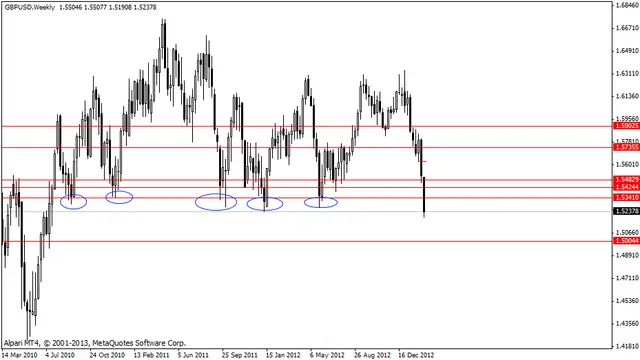Click the 6 May 2012 date label
The image size is (640, 360).
(327, 355)
